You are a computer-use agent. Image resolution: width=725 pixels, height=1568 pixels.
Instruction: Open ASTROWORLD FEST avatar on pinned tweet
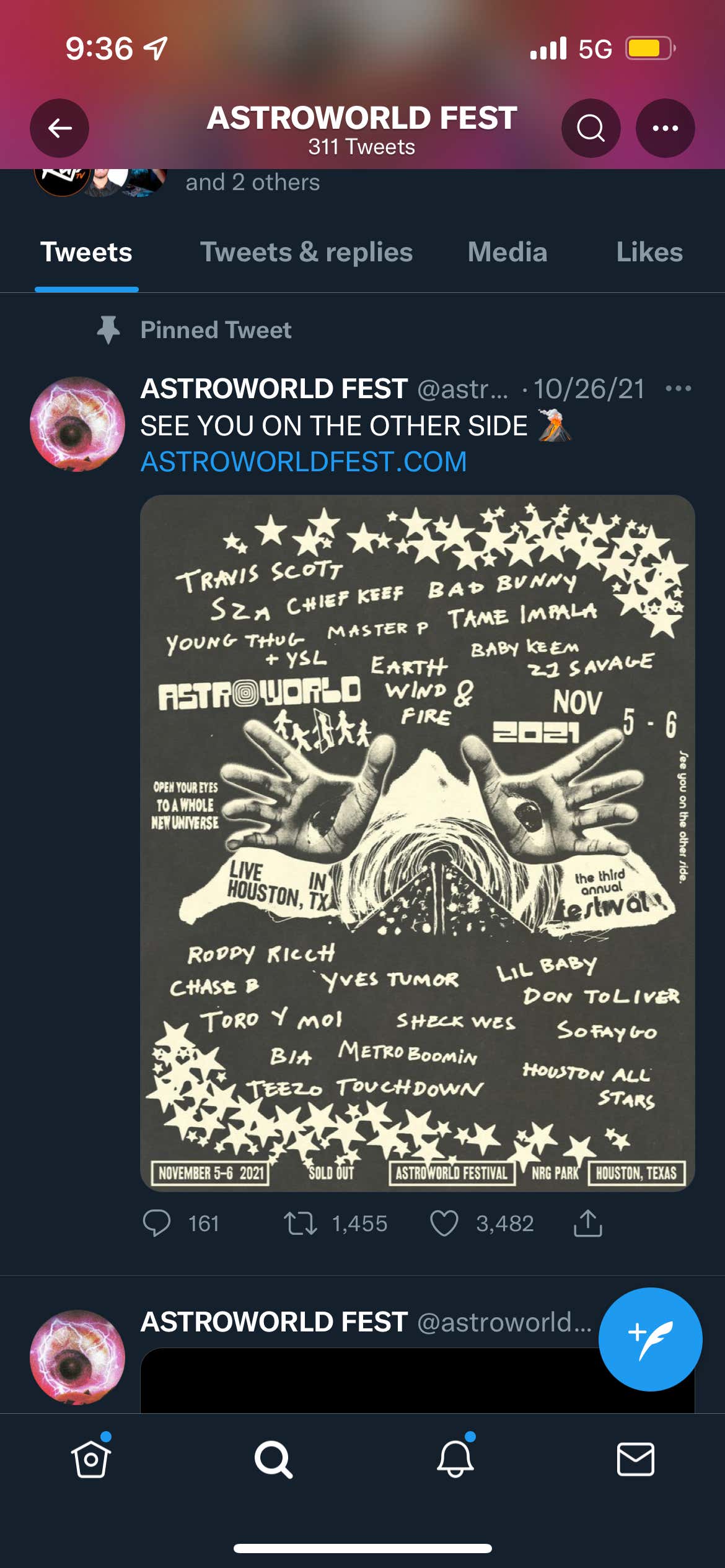tap(77, 424)
